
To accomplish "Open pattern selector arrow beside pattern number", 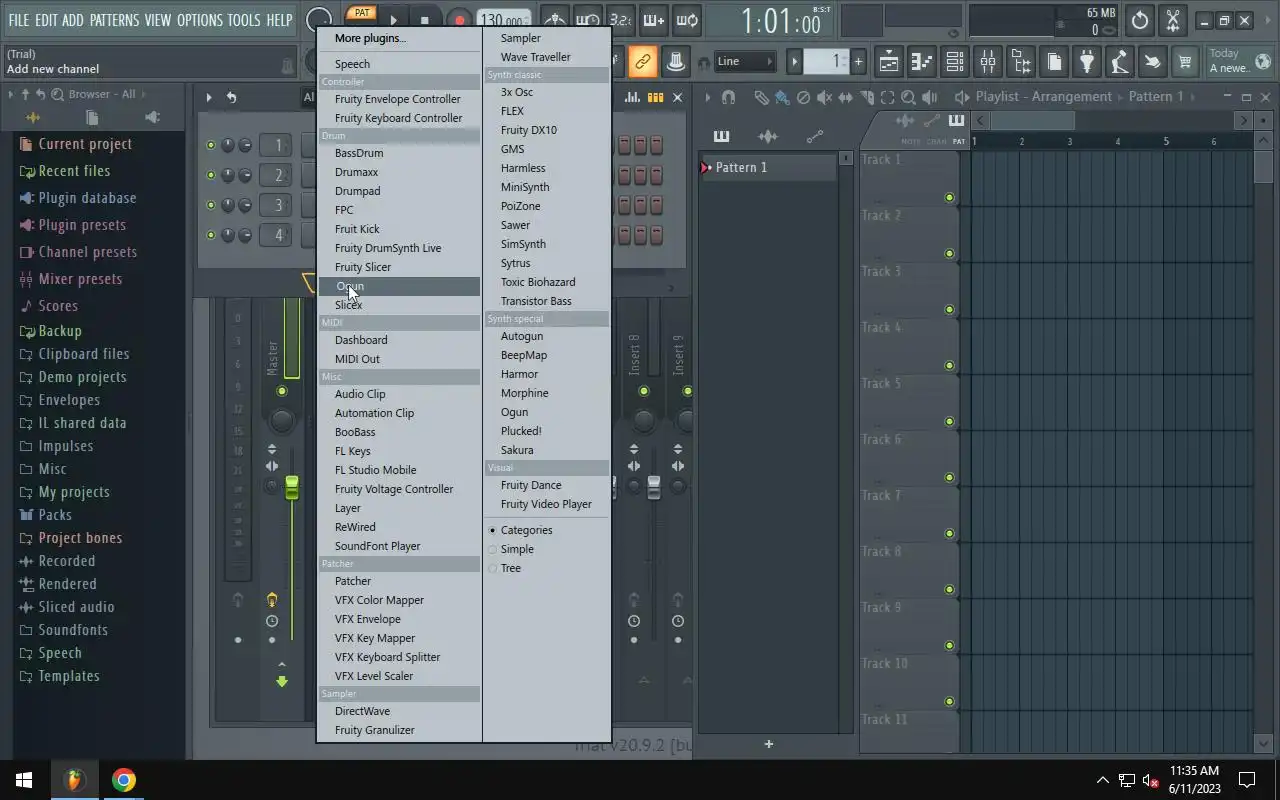I will [x=795, y=62].
